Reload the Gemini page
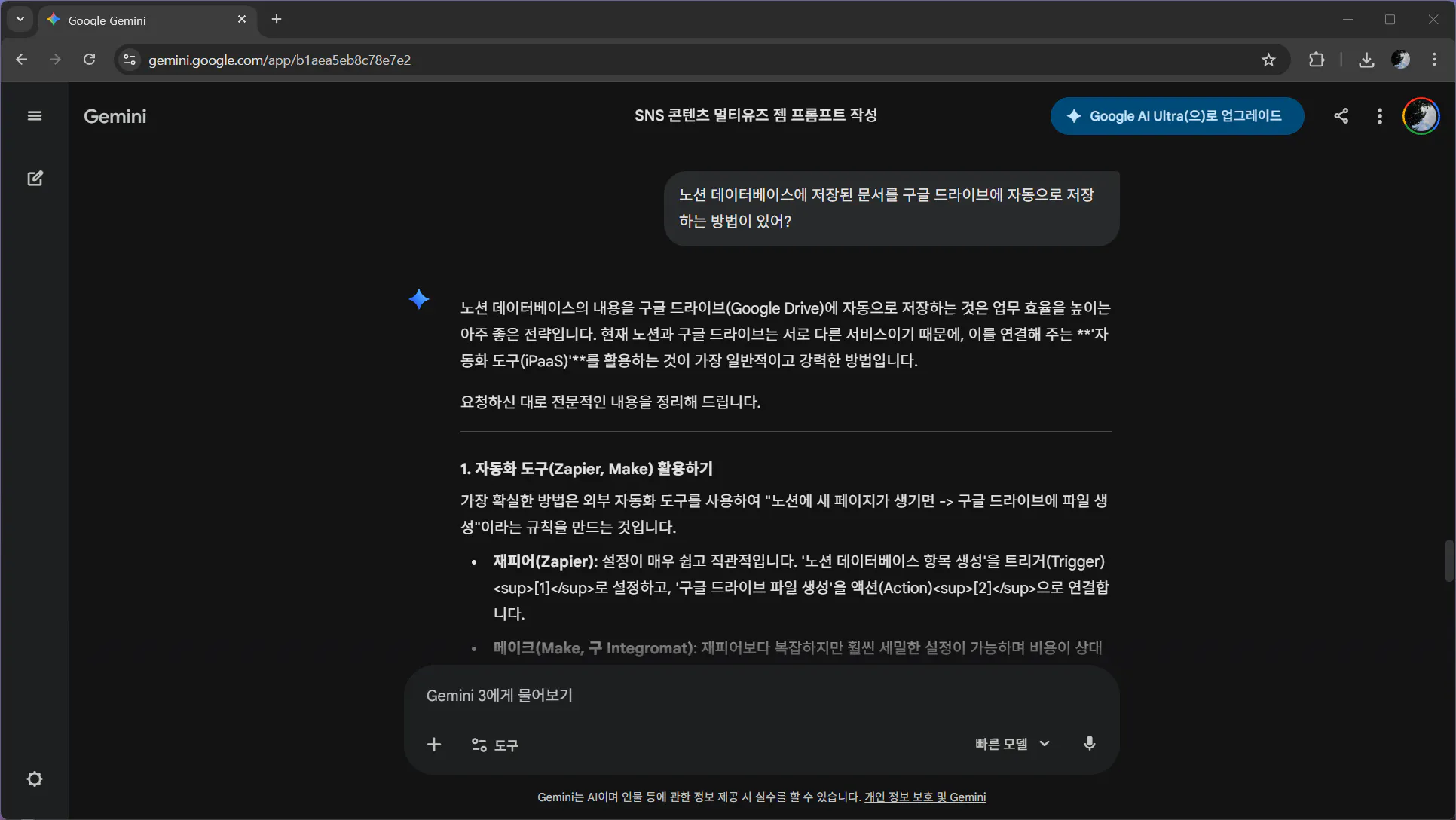The height and width of the screenshot is (820, 1456). (x=89, y=60)
